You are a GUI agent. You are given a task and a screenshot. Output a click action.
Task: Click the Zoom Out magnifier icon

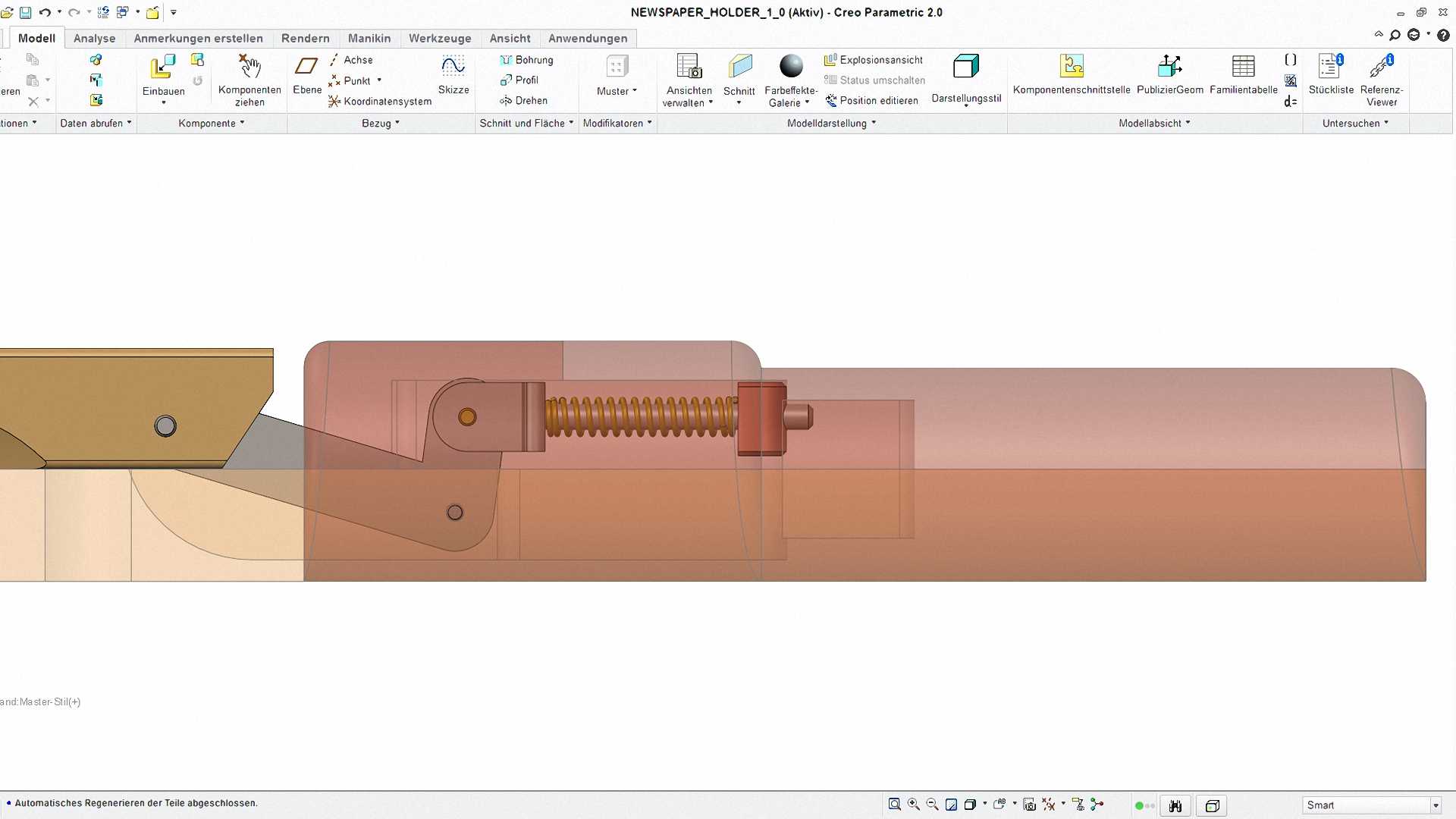933,805
